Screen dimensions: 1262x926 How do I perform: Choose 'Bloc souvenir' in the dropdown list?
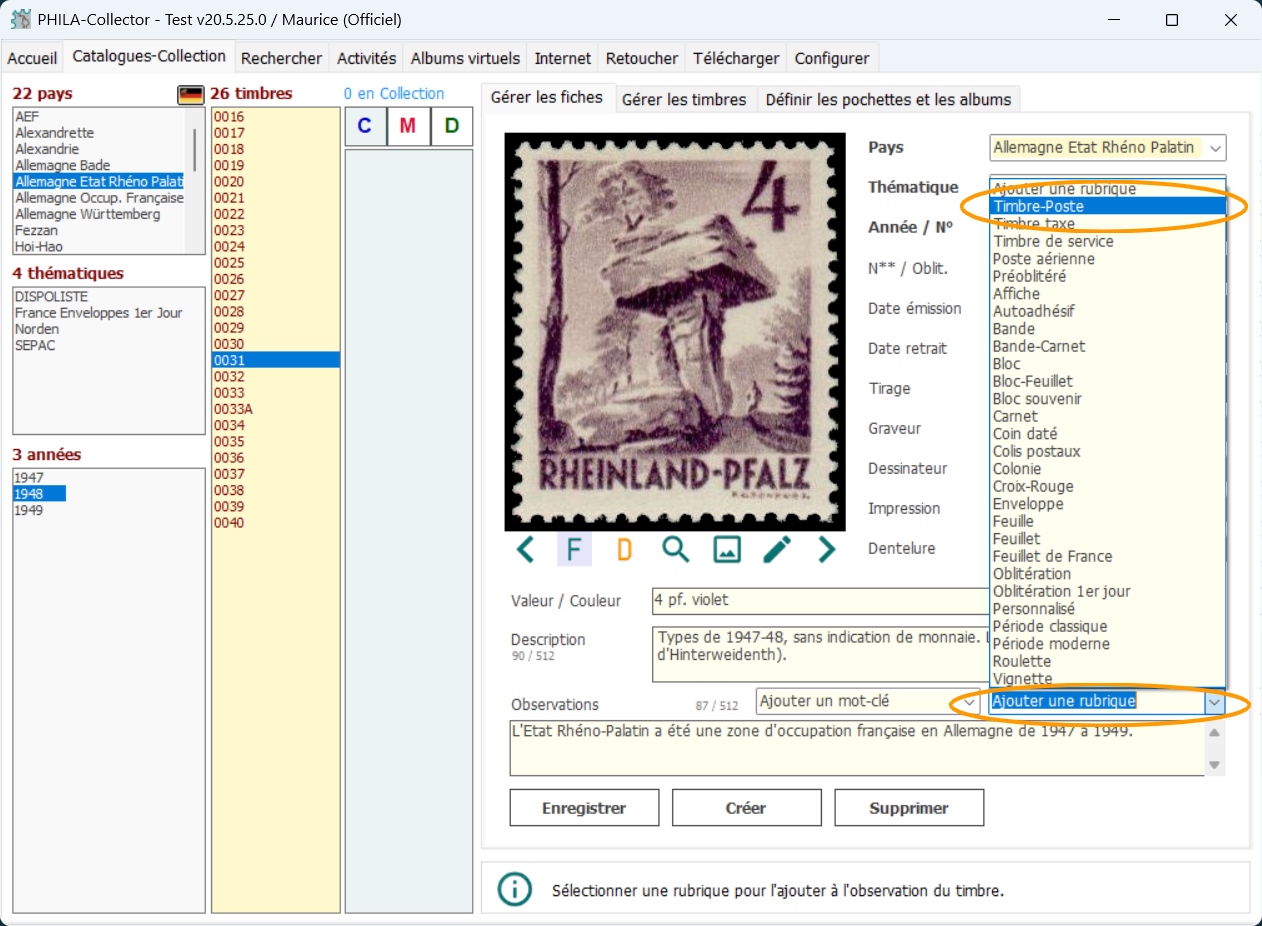click(1108, 399)
